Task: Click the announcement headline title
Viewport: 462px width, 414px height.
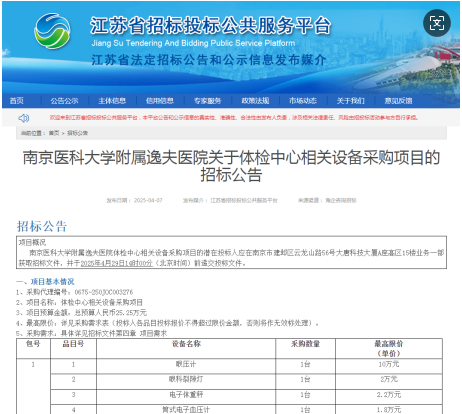Action: point(231,166)
